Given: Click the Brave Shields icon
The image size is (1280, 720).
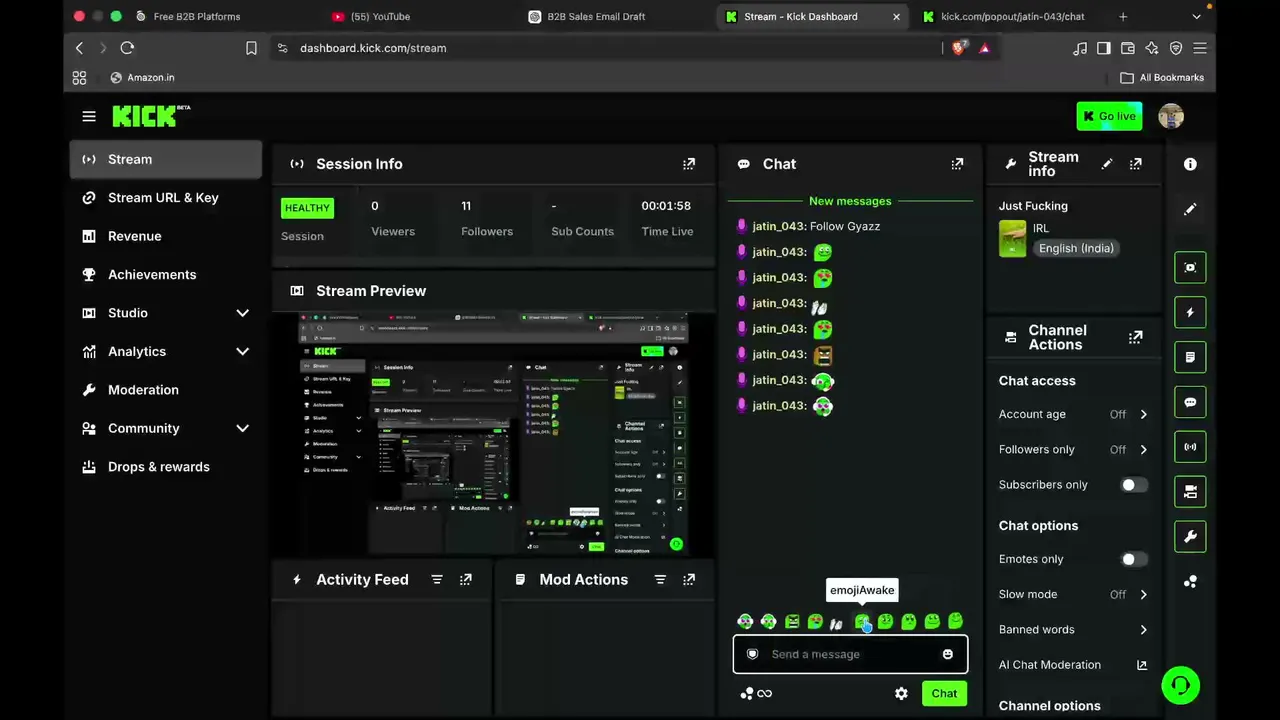Looking at the screenshot, I should point(959,48).
